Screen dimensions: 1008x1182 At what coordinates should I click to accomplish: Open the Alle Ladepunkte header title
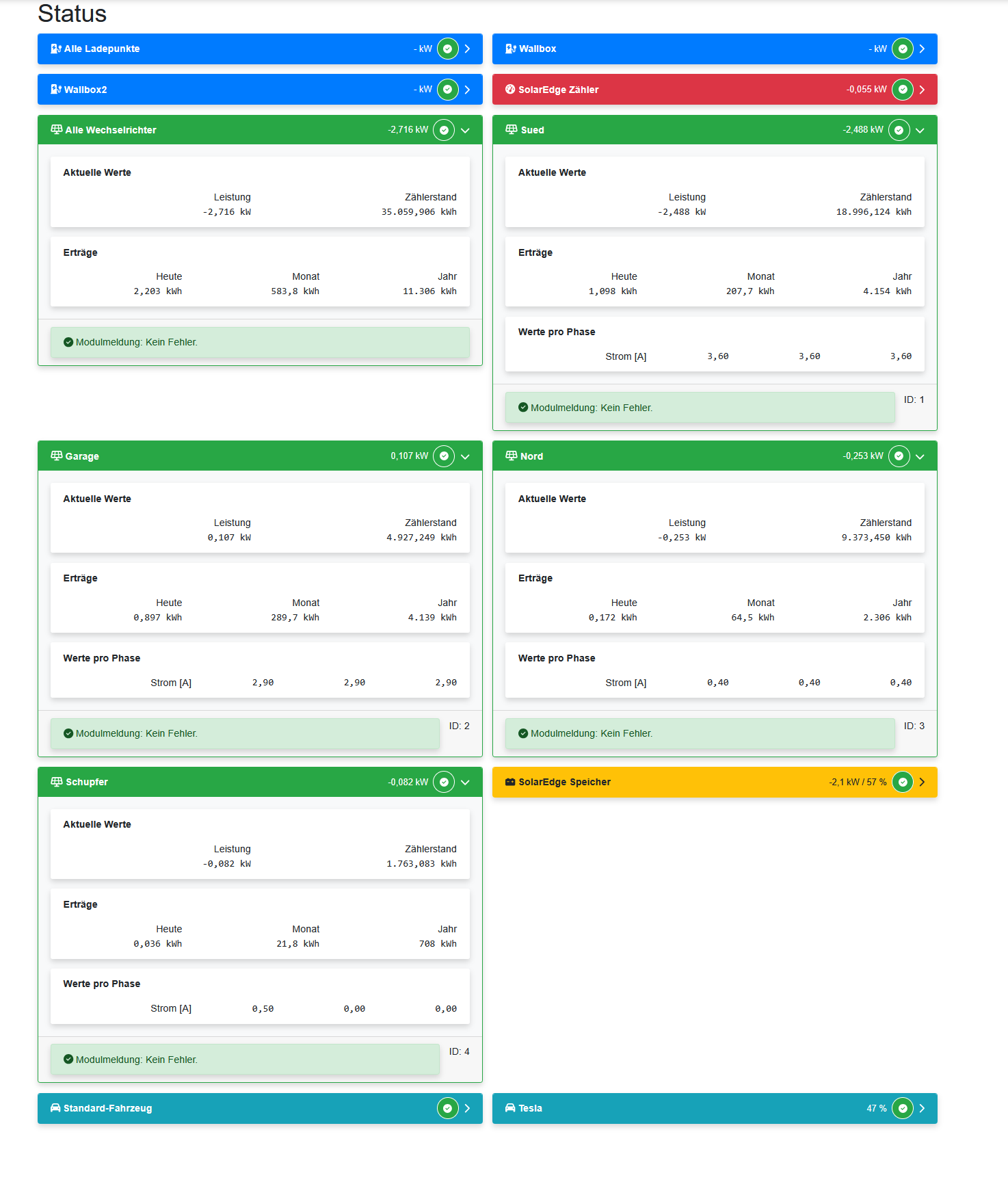[102, 49]
